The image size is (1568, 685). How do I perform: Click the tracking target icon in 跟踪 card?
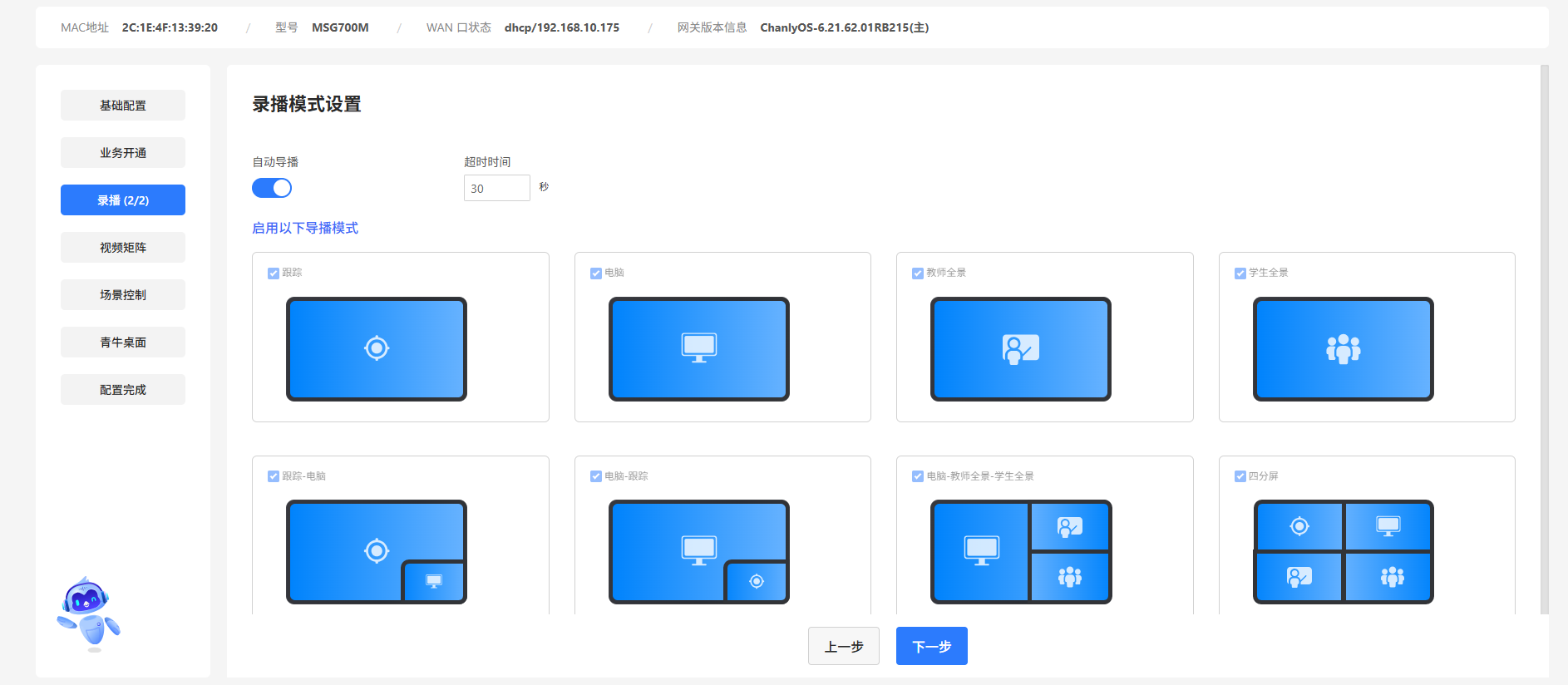point(377,348)
